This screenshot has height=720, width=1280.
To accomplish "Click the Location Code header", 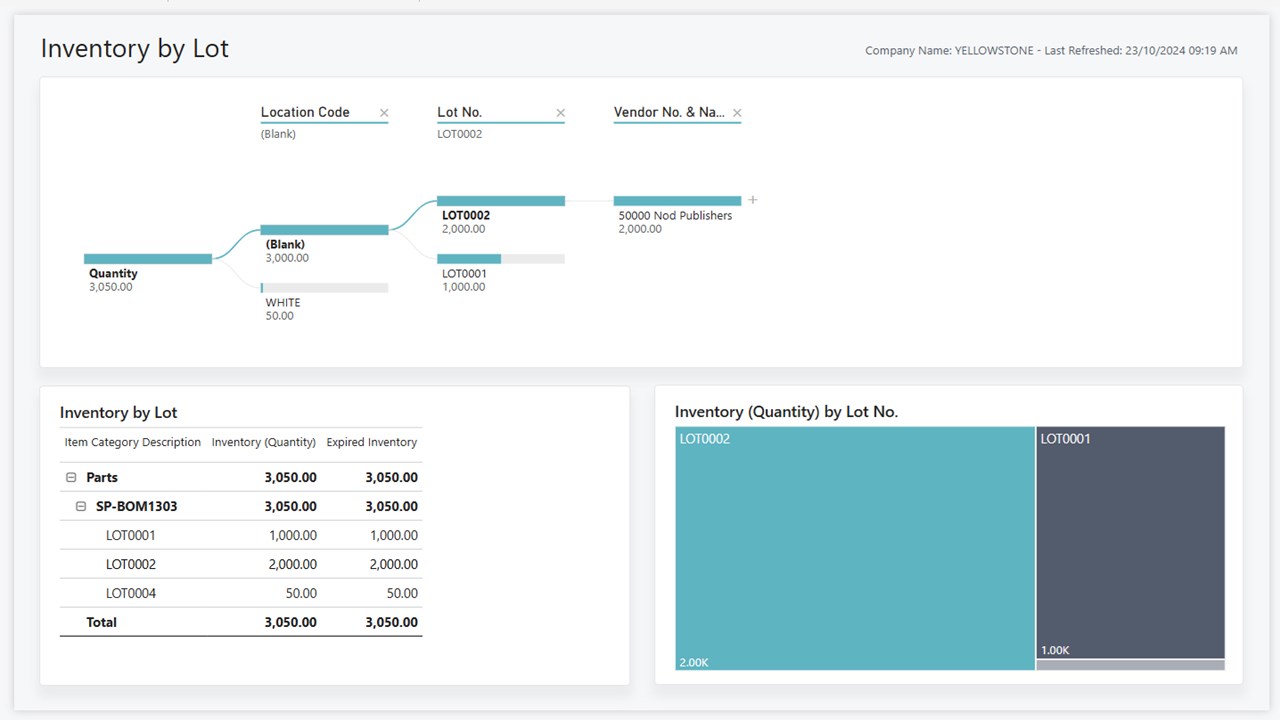I will 305,113.
